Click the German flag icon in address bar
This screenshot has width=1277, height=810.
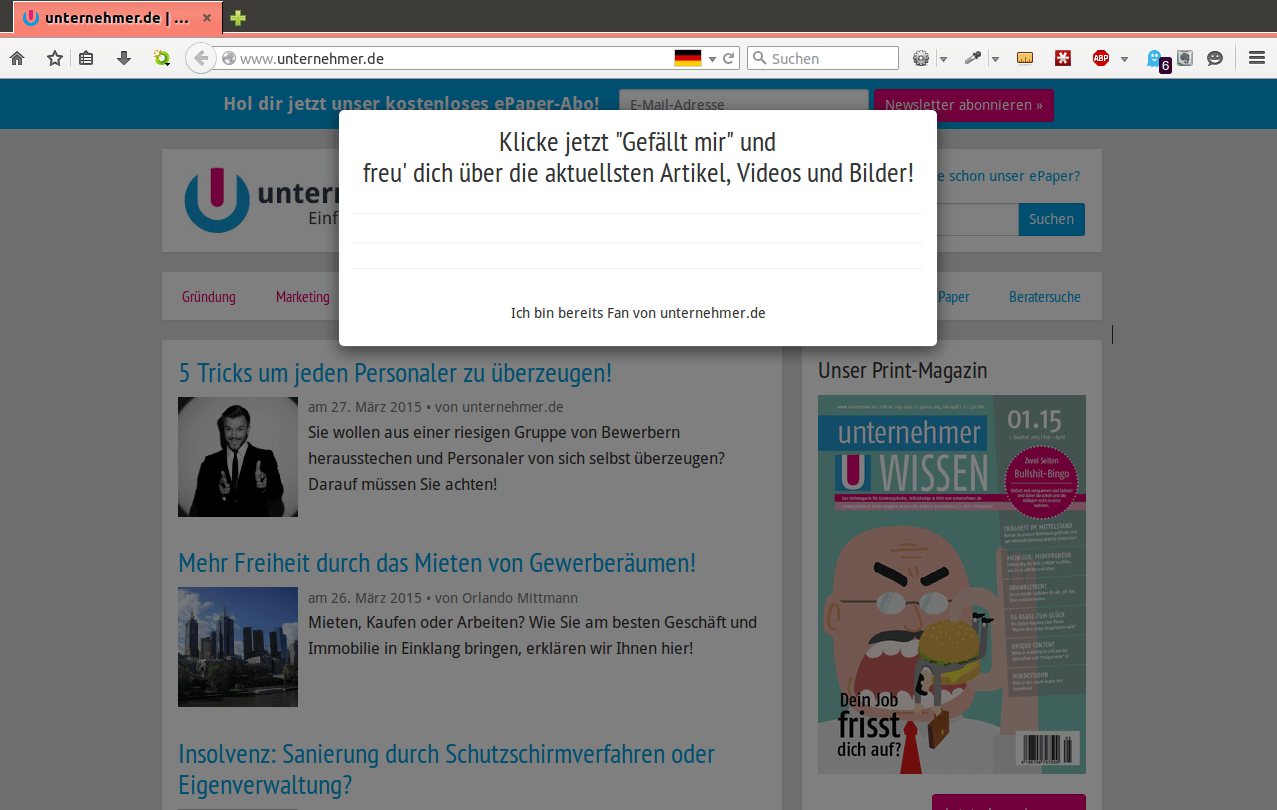[688, 59]
